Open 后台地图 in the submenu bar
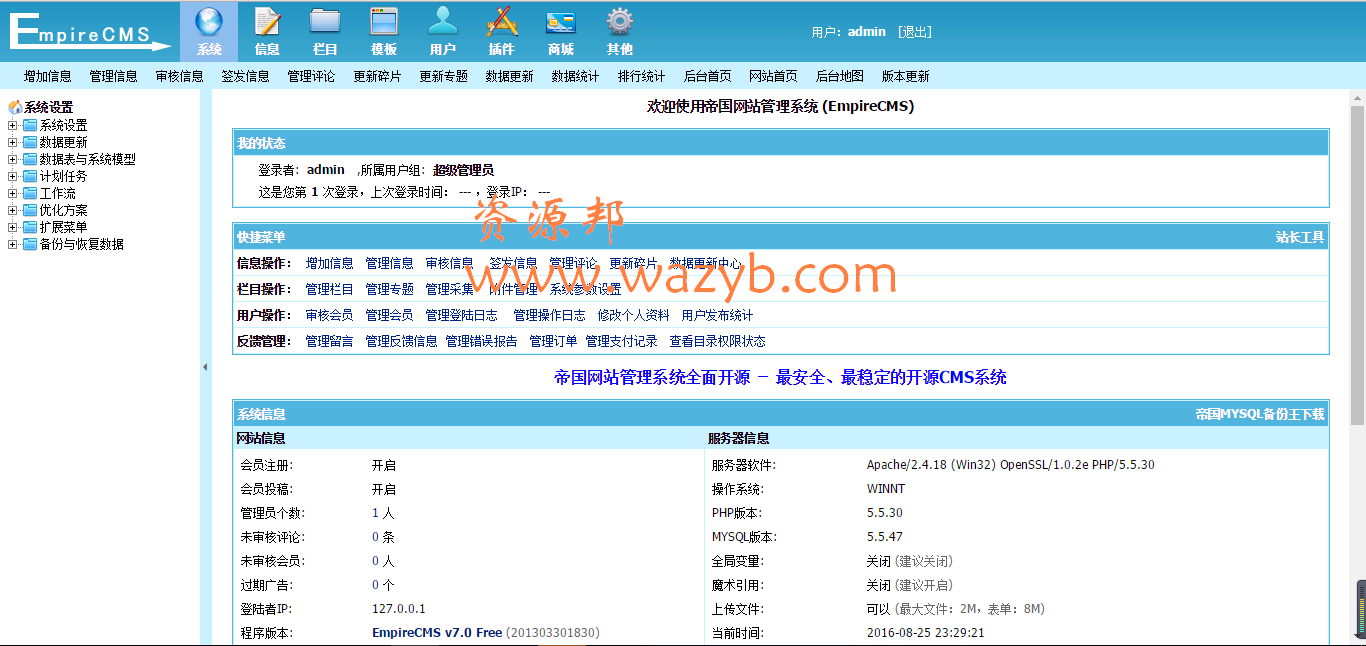Screen dimensions: 1366x646 tap(840, 76)
